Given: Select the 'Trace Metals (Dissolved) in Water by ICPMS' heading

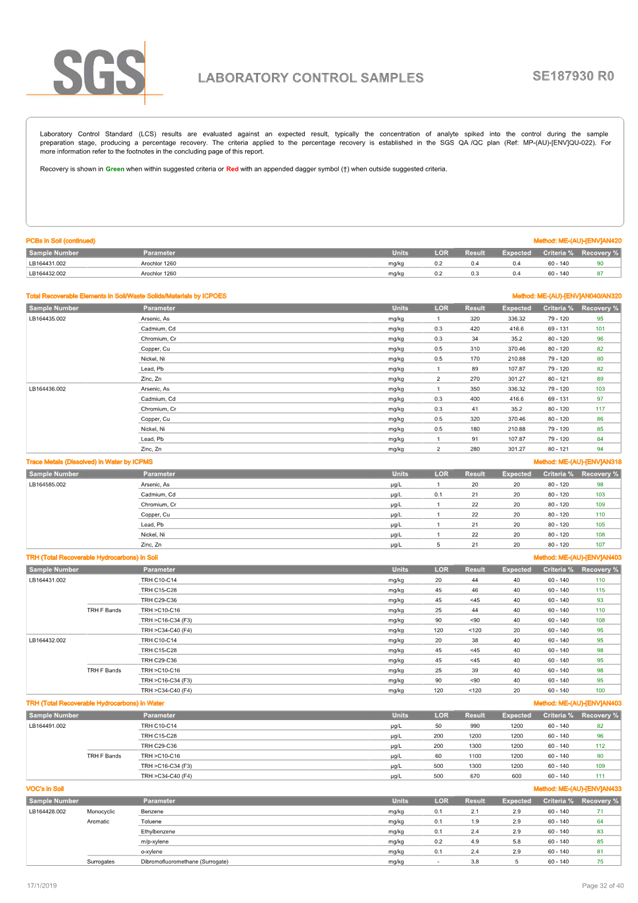Looking at the screenshot, I should 89,462.
